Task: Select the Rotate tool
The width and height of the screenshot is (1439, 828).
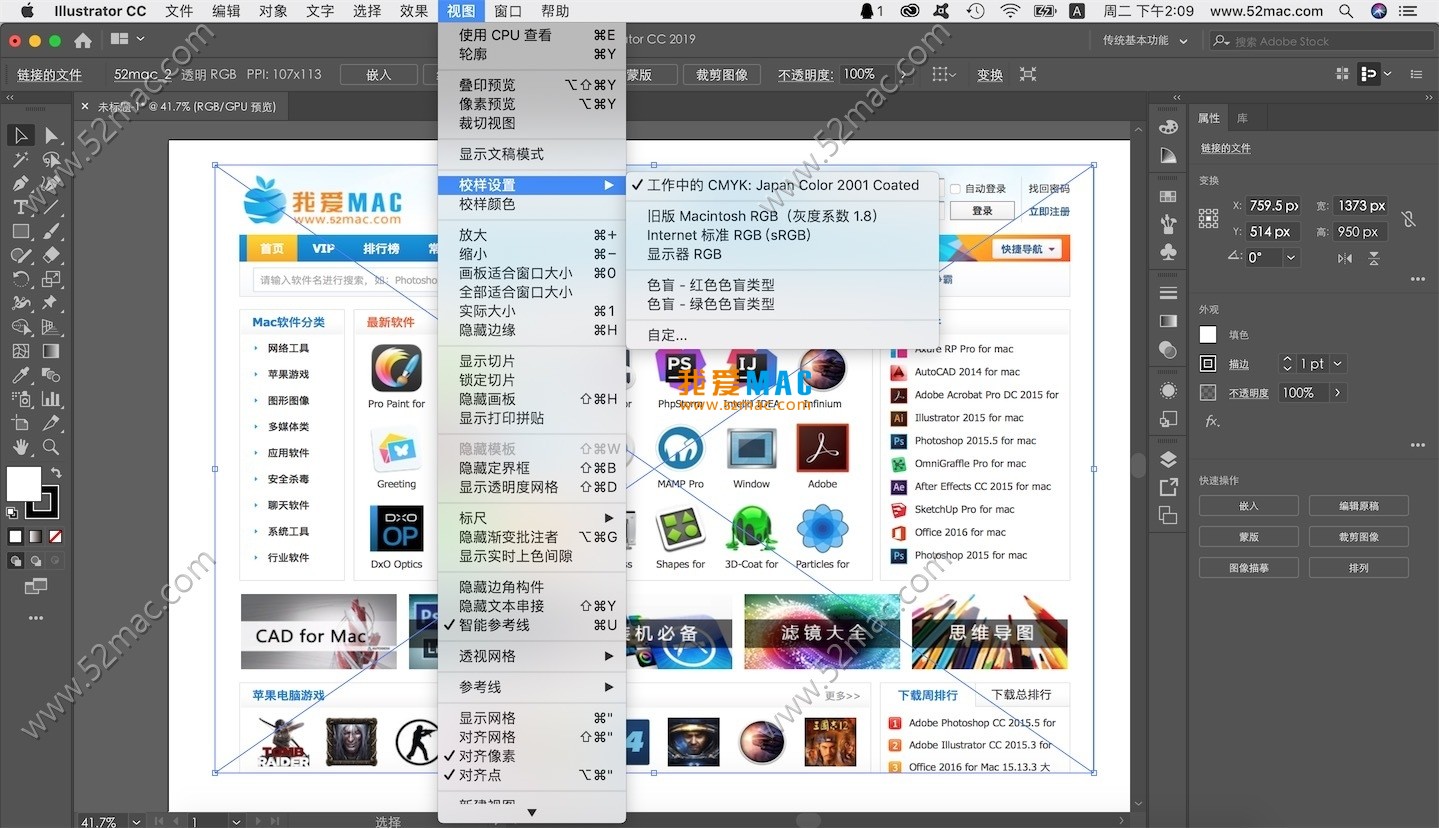Action: tap(21, 279)
